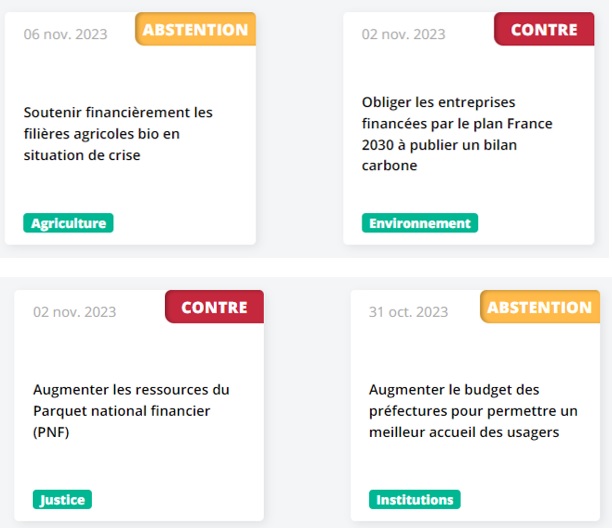The width and height of the screenshot is (612, 528).
Task: Click the "situation de crise" line of the agriculture title
Action: (82, 155)
